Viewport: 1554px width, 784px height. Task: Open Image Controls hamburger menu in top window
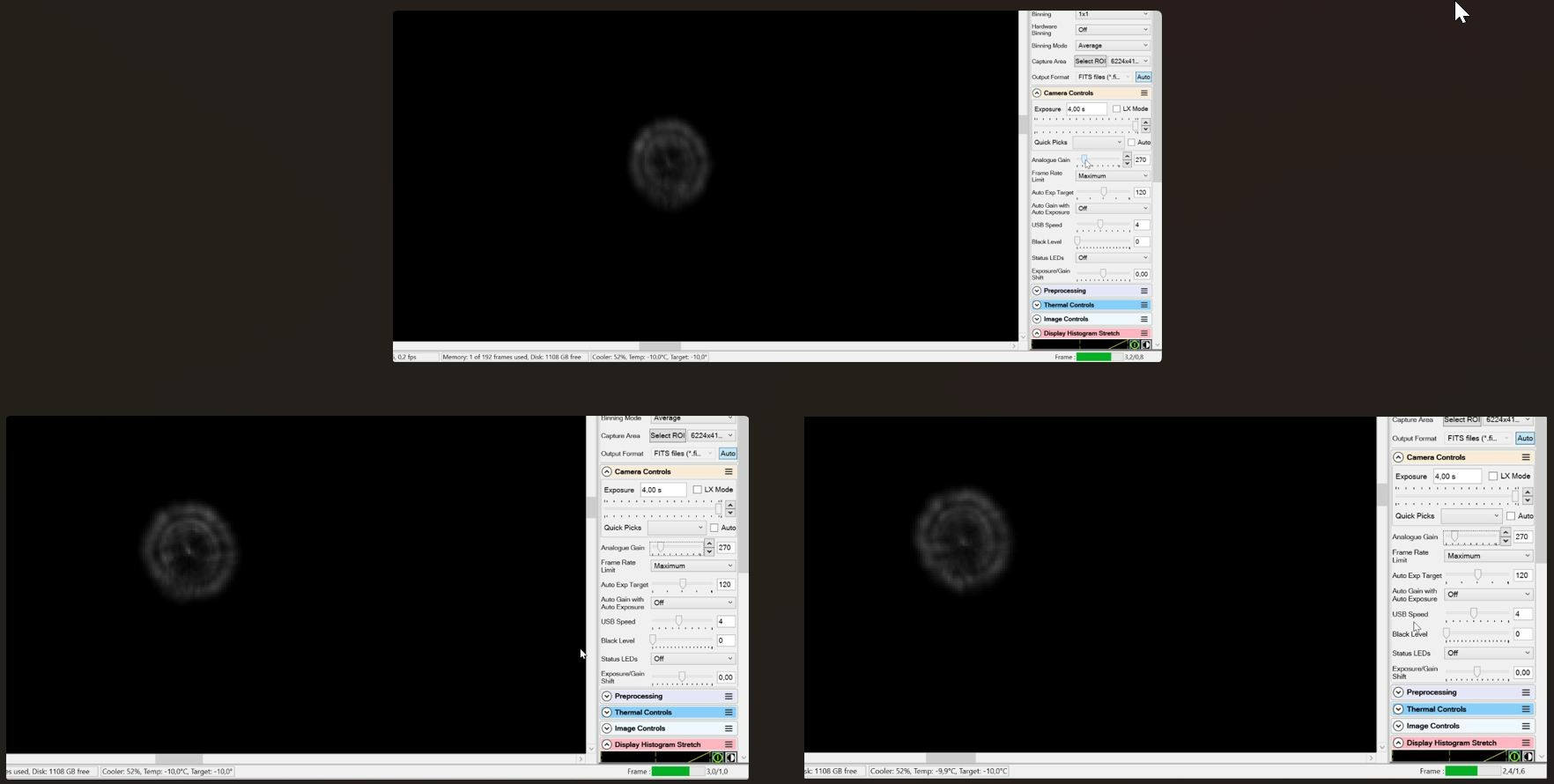(x=1144, y=319)
